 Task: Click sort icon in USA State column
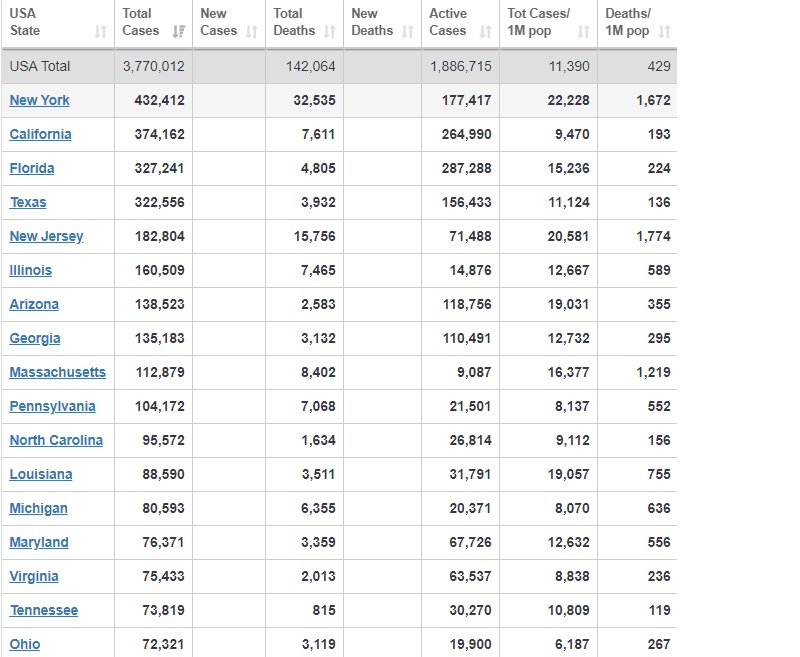[x=99, y=32]
